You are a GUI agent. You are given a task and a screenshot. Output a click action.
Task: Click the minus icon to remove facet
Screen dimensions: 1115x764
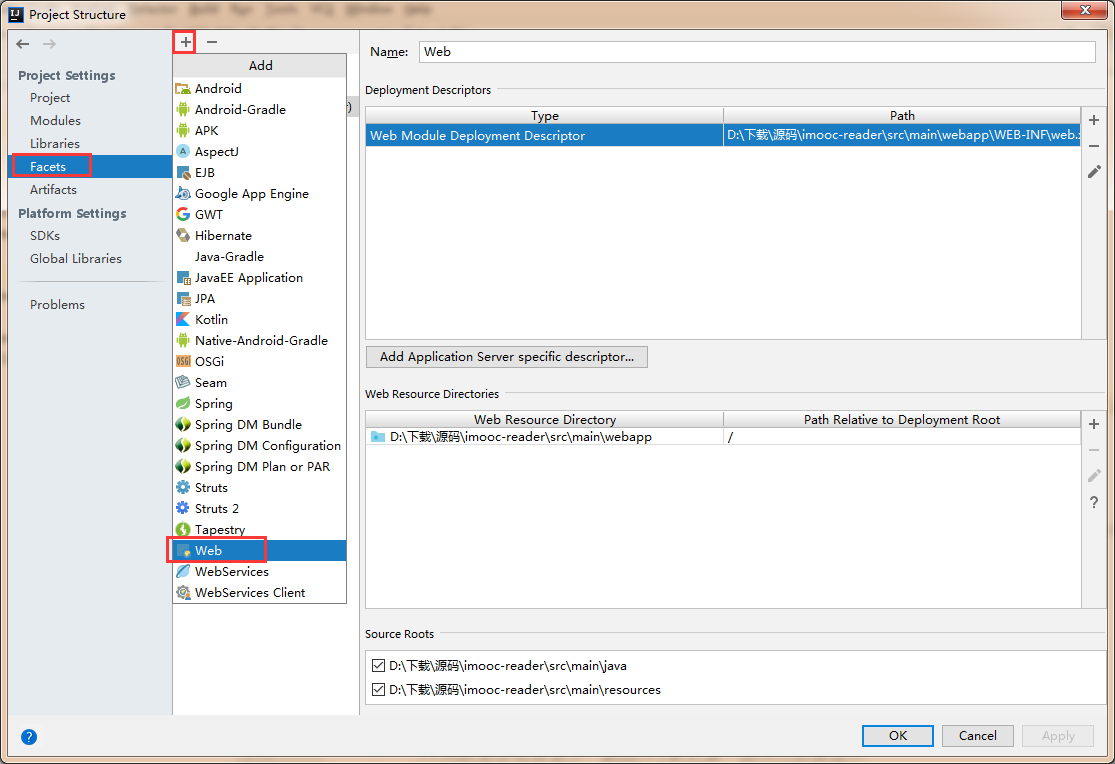click(x=212, y=42)
